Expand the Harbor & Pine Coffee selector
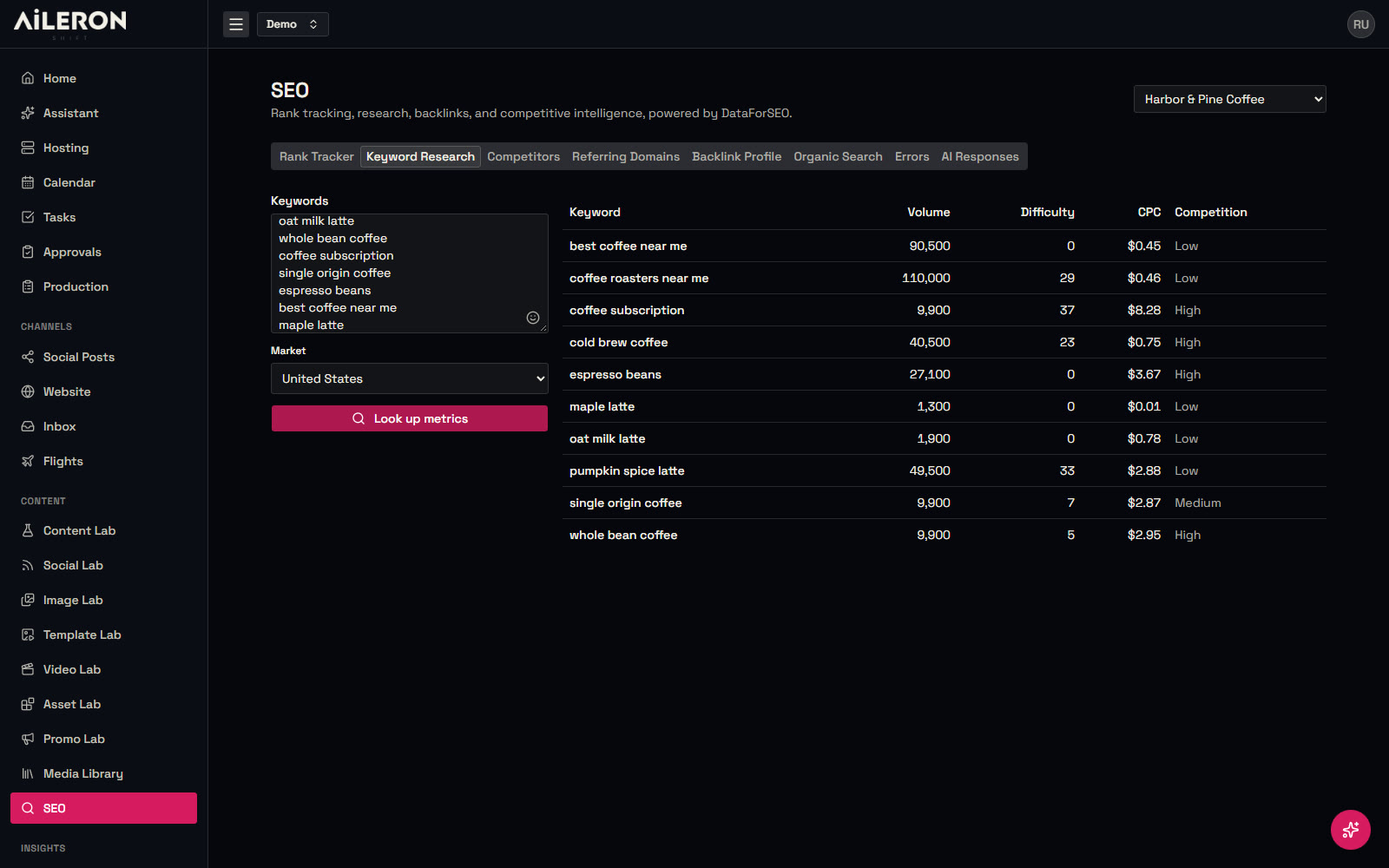The image size is (1389, 868). coord(1229,99)
